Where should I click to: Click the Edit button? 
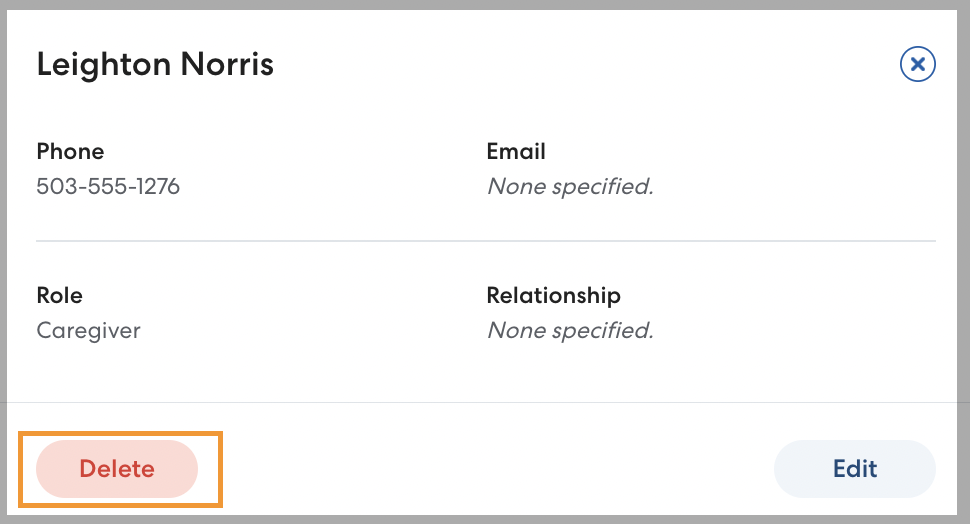coord(854,468)
